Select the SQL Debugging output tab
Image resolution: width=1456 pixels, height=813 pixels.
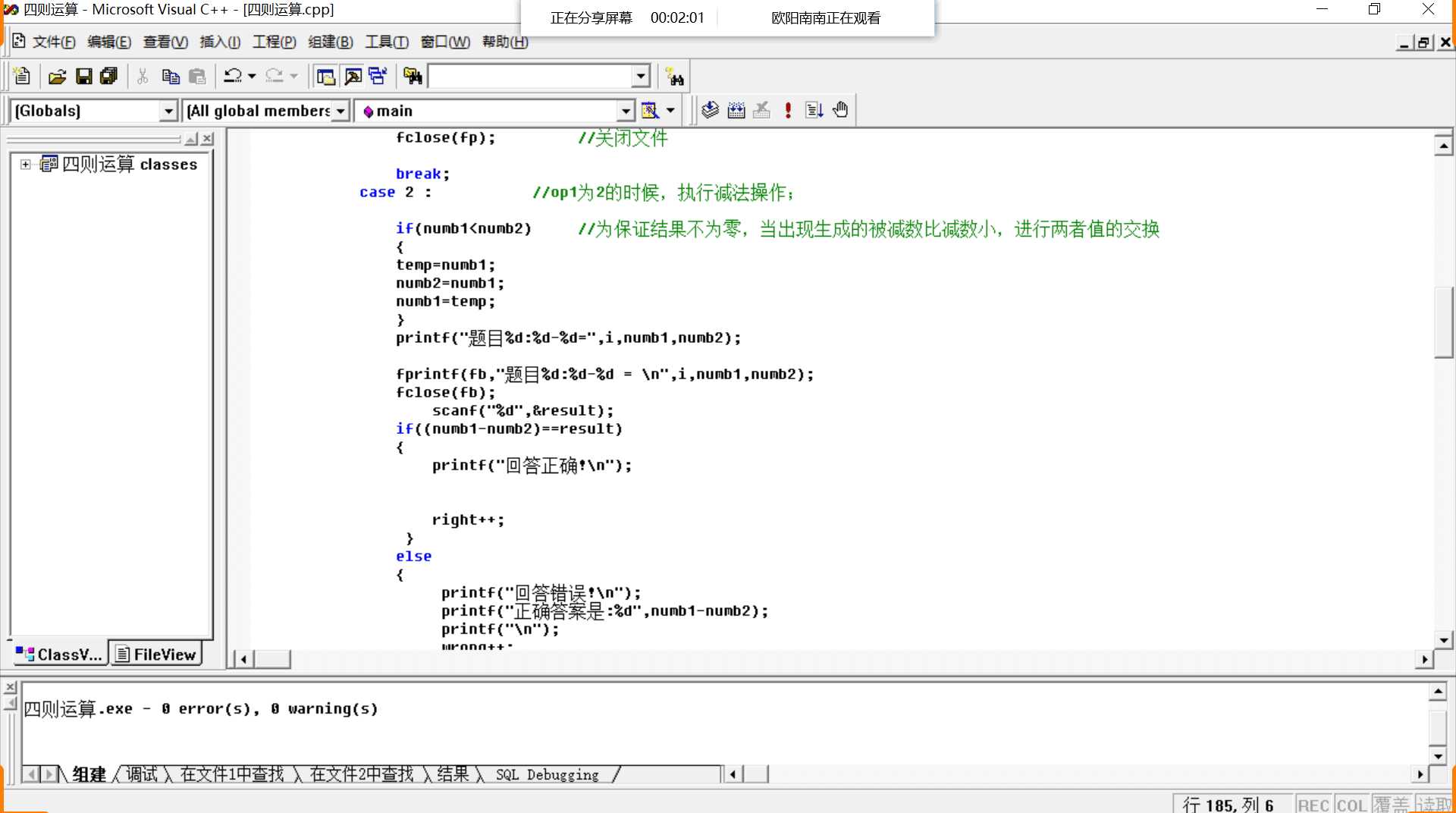click(x=548, y=774)
